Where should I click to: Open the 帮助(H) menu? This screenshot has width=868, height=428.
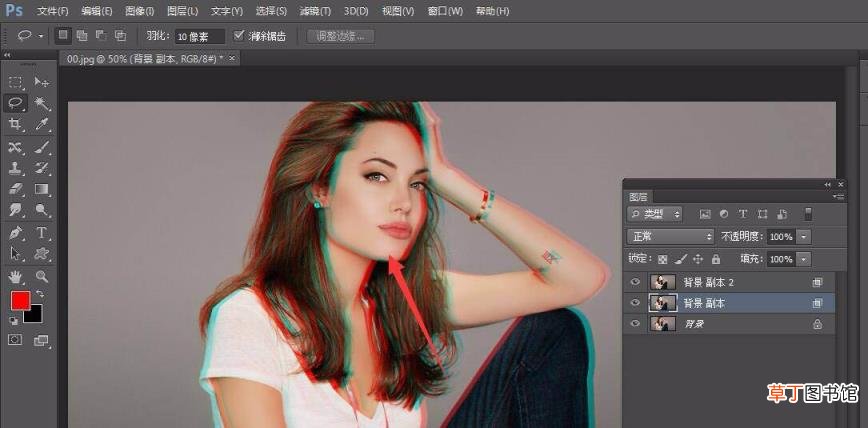click(492, 11)
